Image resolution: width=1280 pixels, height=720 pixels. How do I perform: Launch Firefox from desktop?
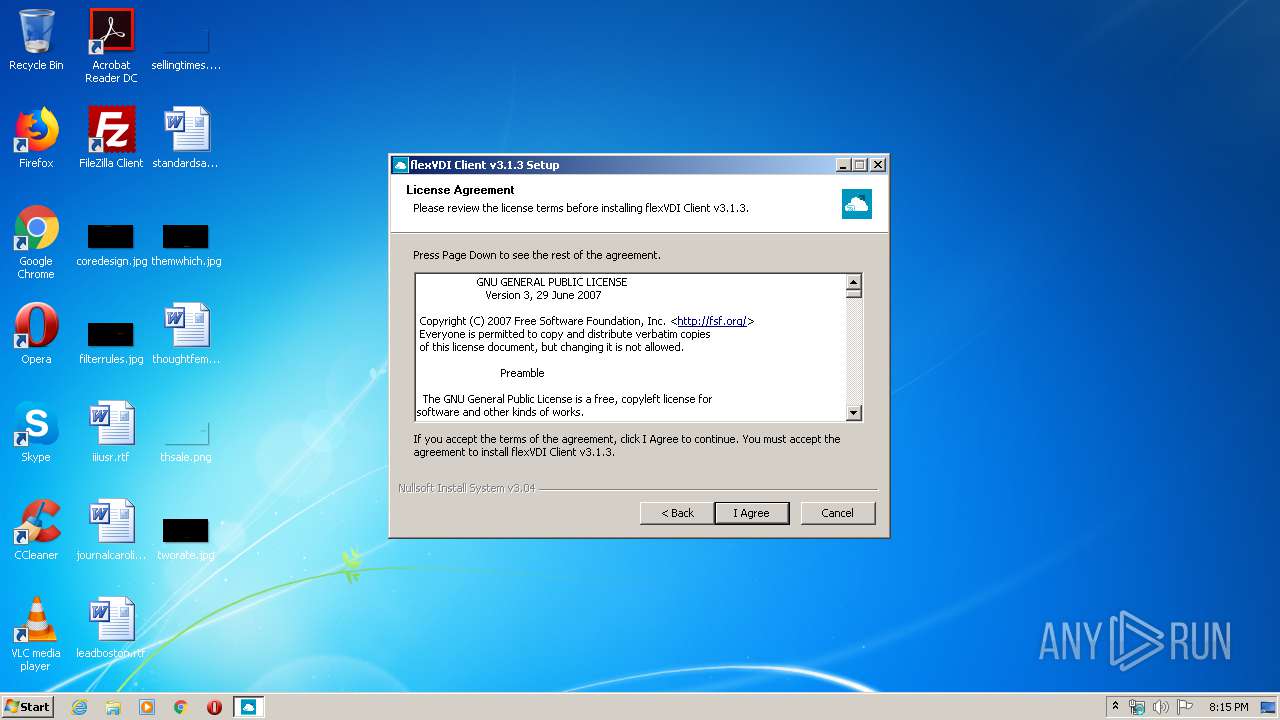click(36, 138)
